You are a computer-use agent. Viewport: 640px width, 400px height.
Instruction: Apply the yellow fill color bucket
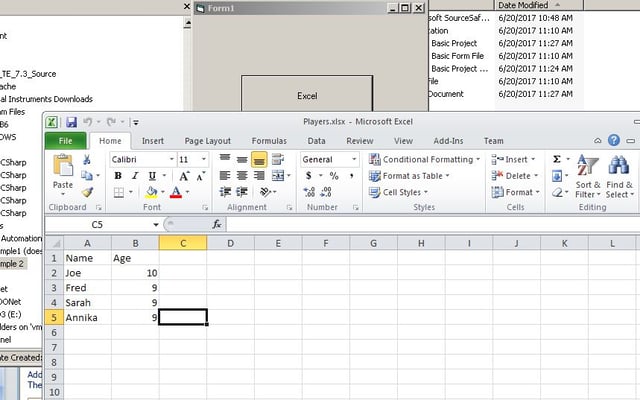pos(151,192)
